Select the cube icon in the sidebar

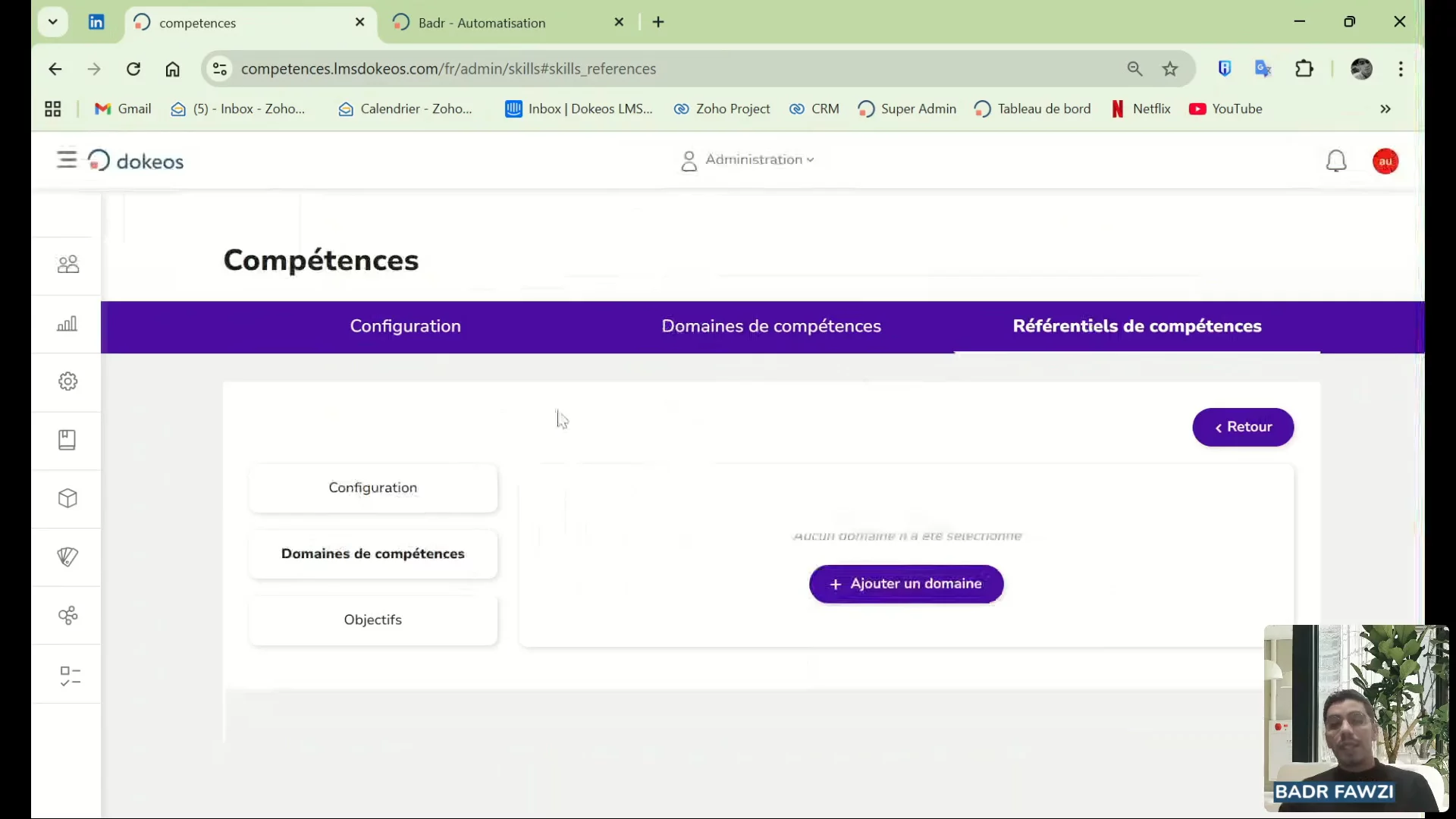click(67, 498)
